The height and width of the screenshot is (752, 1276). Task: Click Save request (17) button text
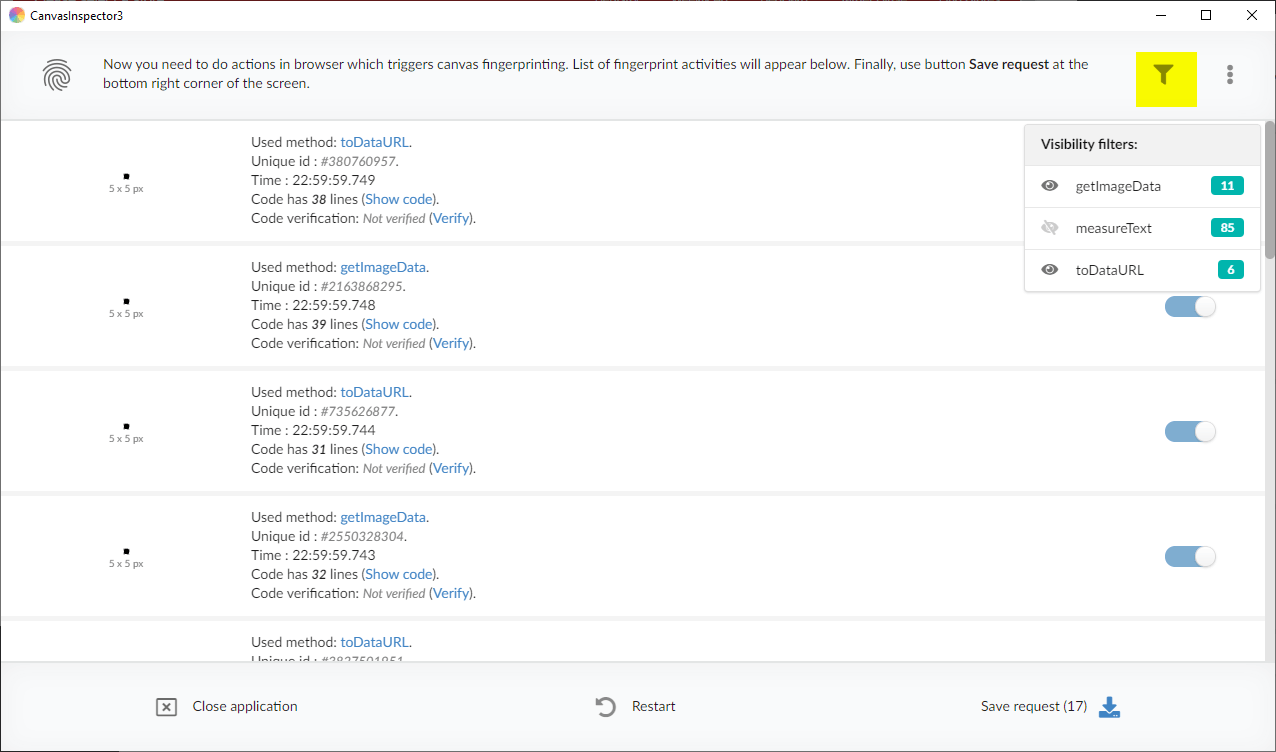pyautogui.click(x=1034, y=706)
